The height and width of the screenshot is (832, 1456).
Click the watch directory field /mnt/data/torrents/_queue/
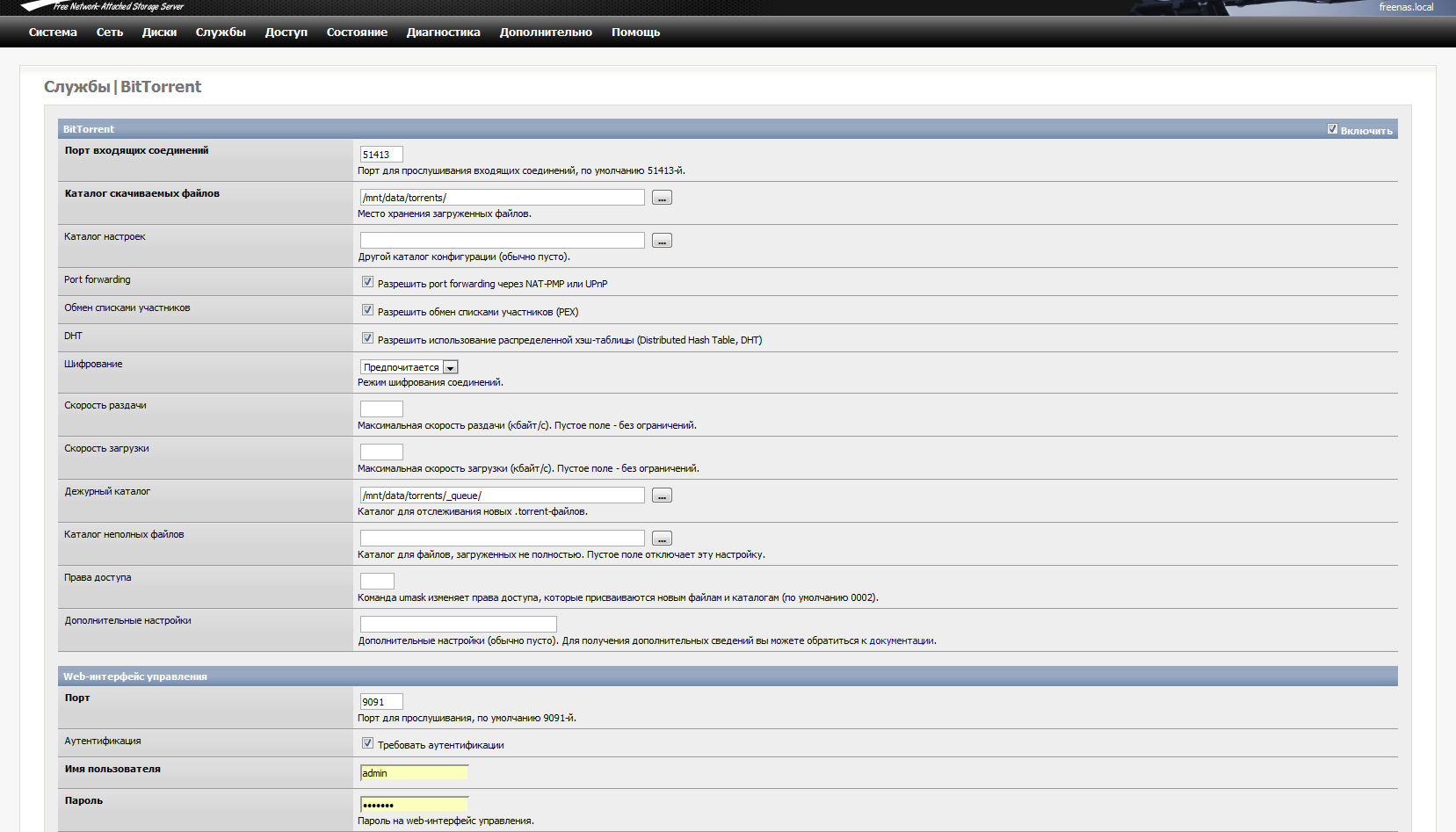tap(503, 496)
